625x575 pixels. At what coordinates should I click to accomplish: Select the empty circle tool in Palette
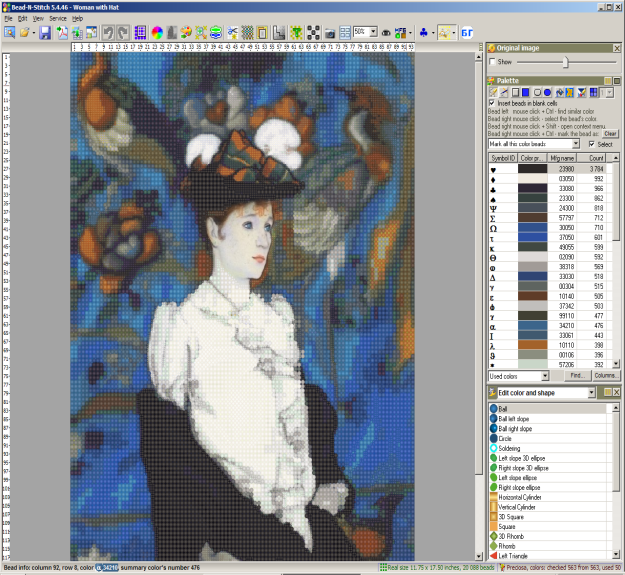click(537, 92)
